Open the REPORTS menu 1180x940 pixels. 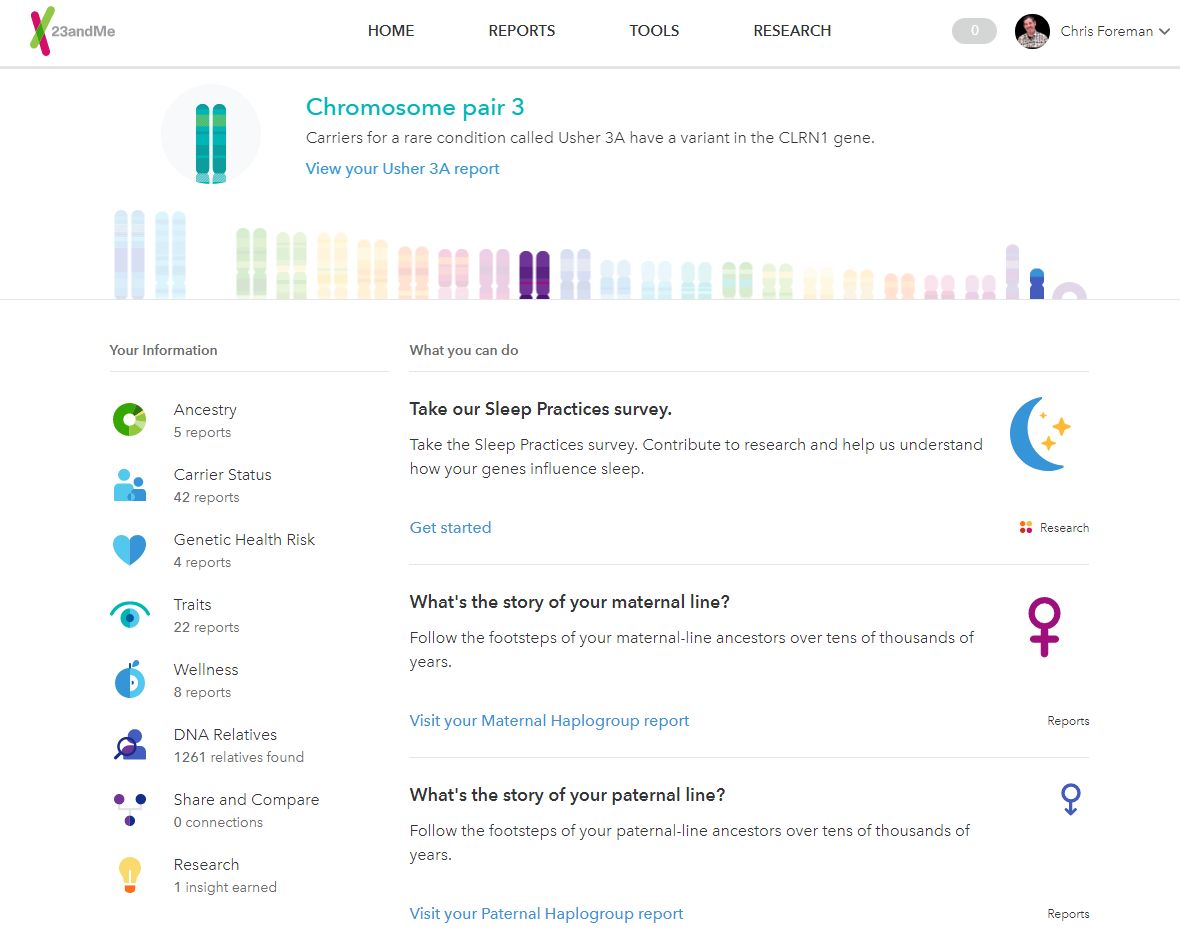click(521, 31)
